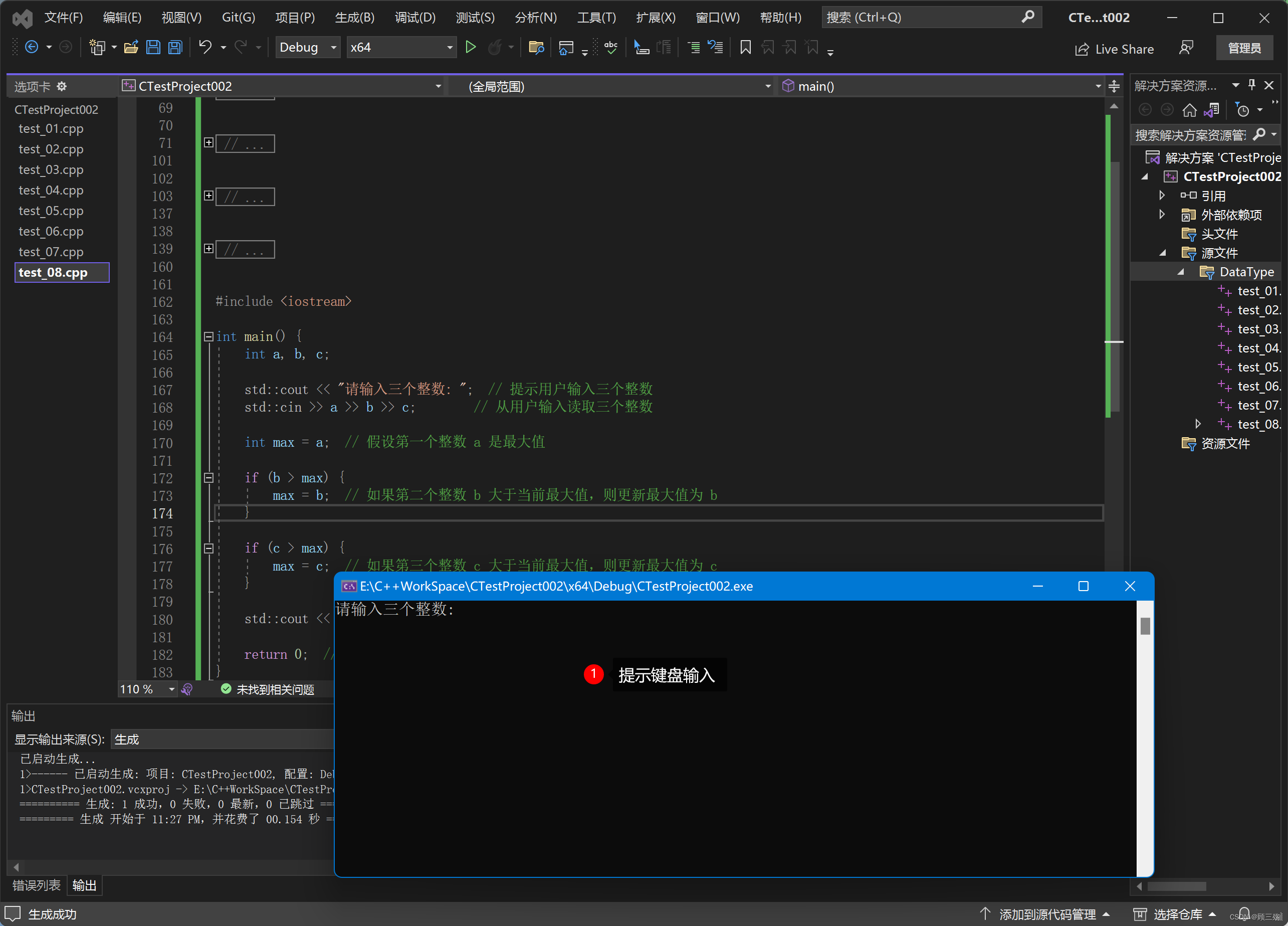Open the 110 % zoom level selector
Screen dimensions: 1288x926
point(171,689)
